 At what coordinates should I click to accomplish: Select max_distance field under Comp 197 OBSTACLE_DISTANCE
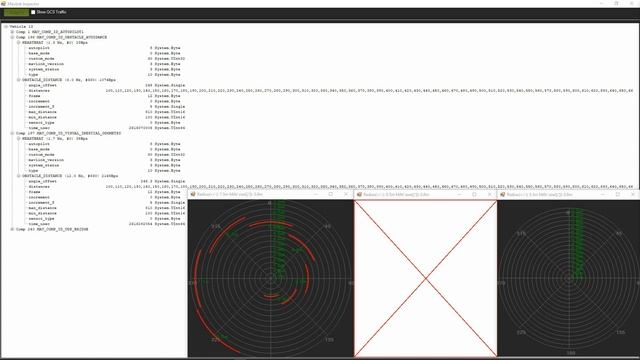click(x=107, y=208)
